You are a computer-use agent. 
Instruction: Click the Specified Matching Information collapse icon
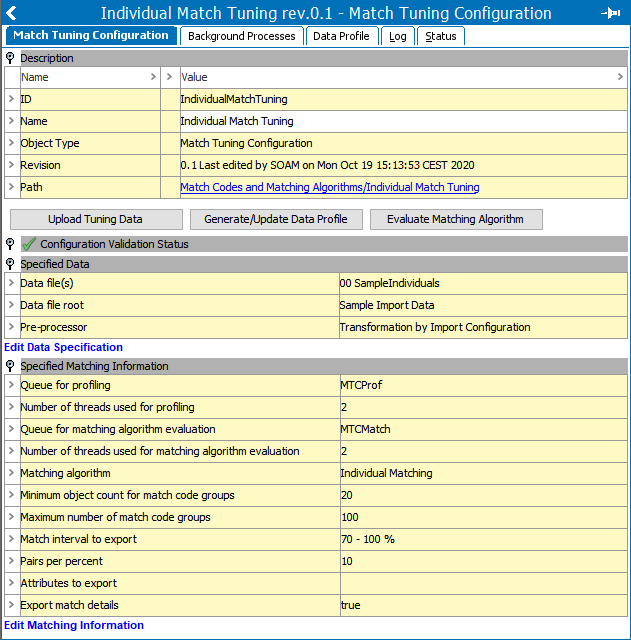pyautogui.click(x=10, y=367)
